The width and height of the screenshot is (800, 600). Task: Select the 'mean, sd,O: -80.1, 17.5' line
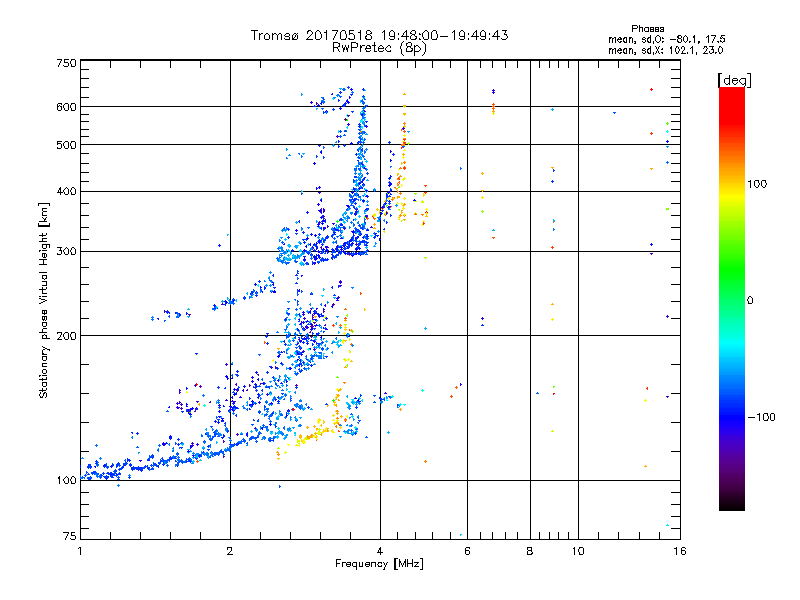[x=666, y=39]
